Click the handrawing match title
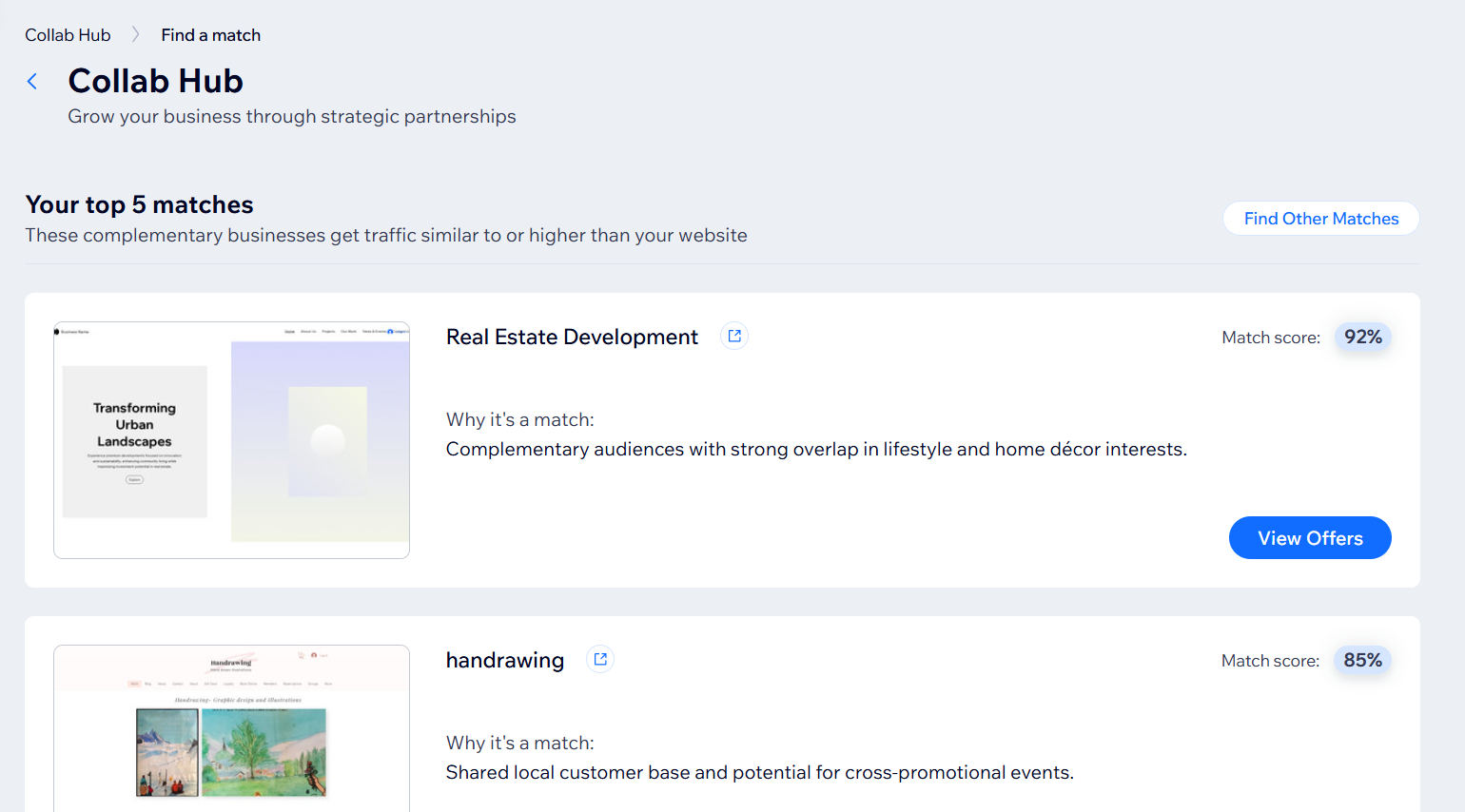The height and width of the screenshot is (812, 1465). pyautogui.click(x=505, y=661)
